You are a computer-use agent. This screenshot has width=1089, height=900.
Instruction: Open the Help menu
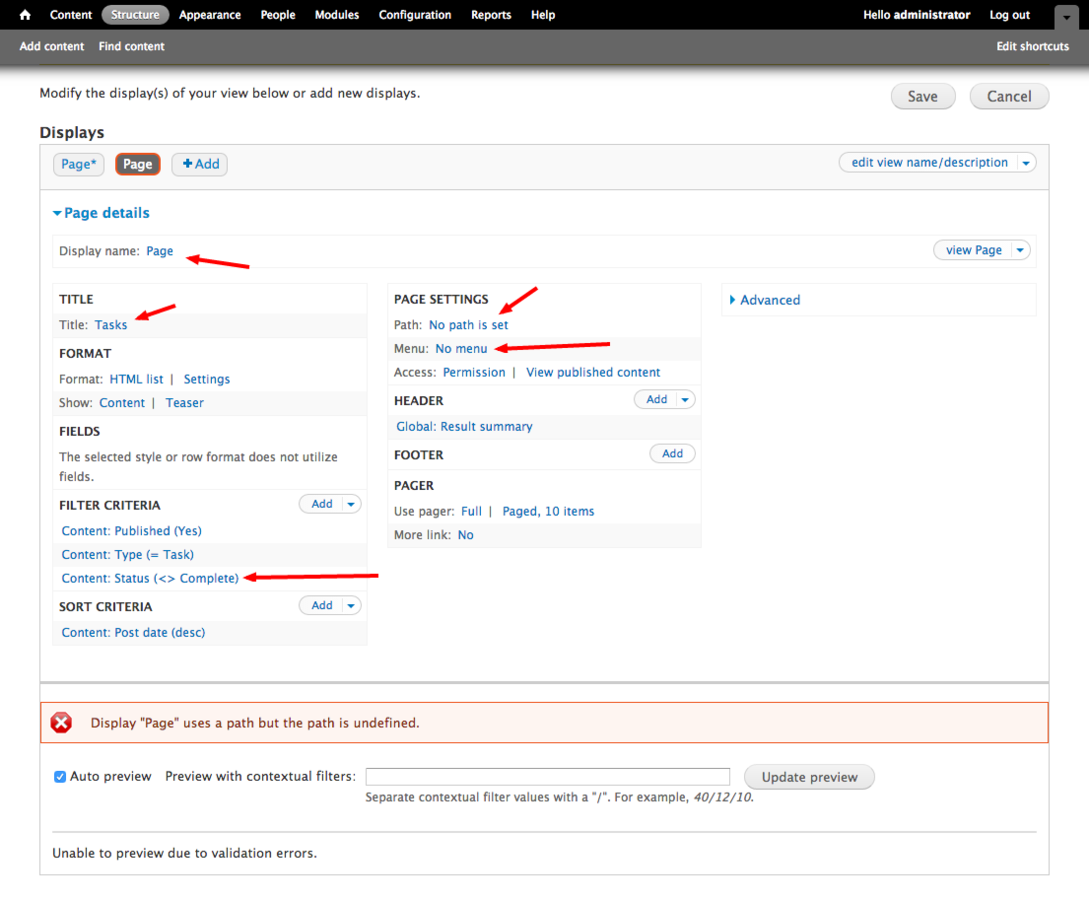coord(543,15)
